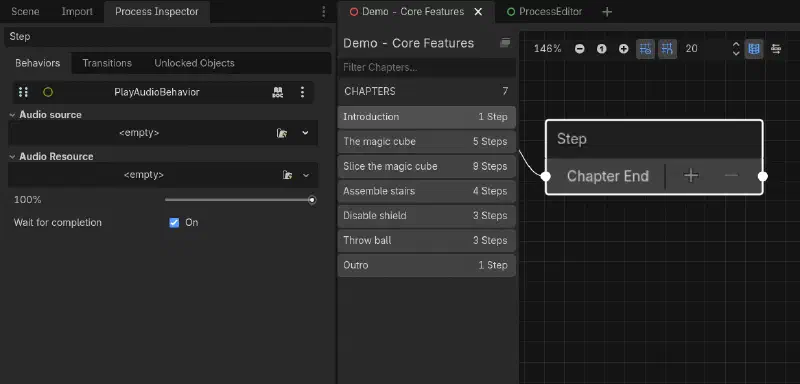
Task: Click the Audio source empty field
Action: point(139,133)
